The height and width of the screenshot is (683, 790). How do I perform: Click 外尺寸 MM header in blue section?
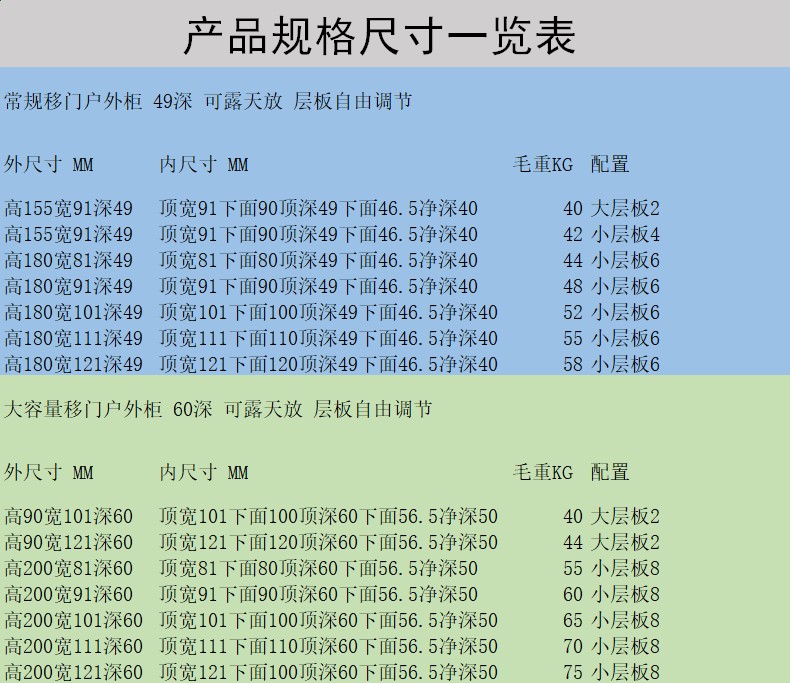[49, 165]
